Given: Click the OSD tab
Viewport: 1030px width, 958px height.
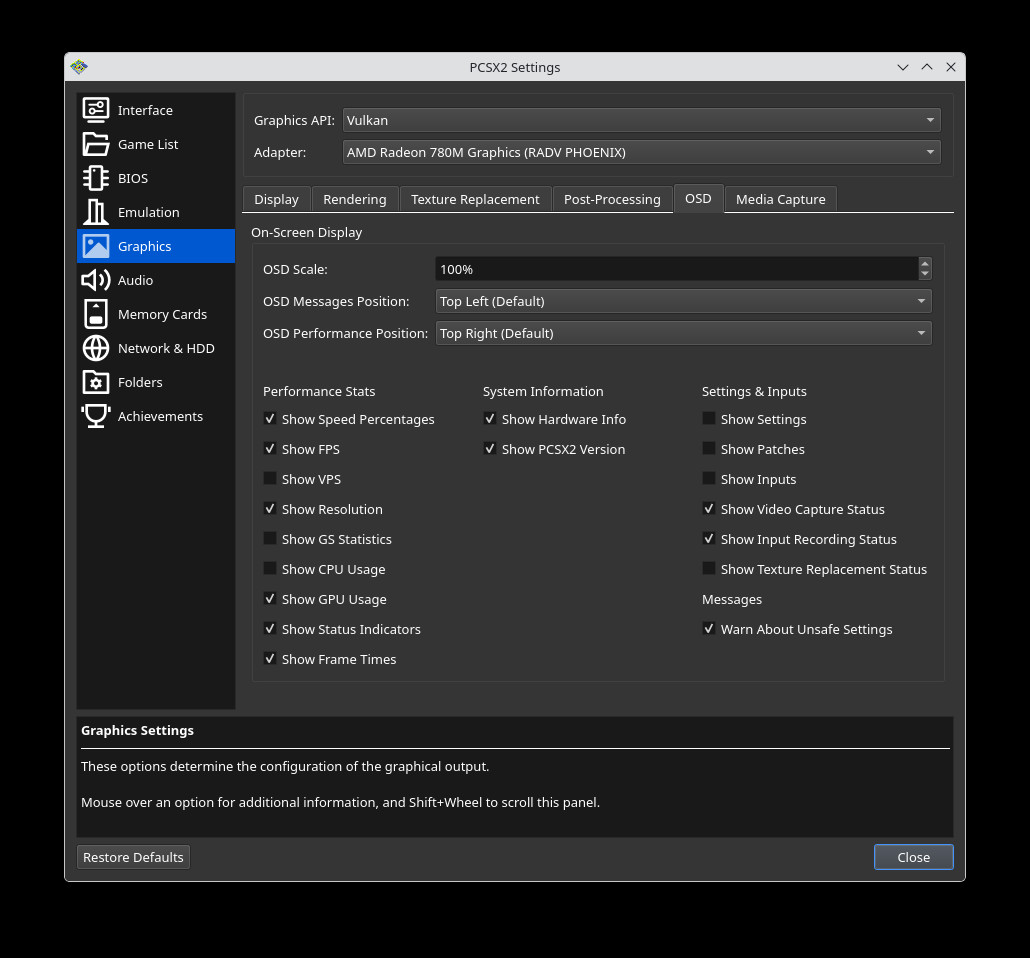Looking at the screenshot, I should pos(698,198).
